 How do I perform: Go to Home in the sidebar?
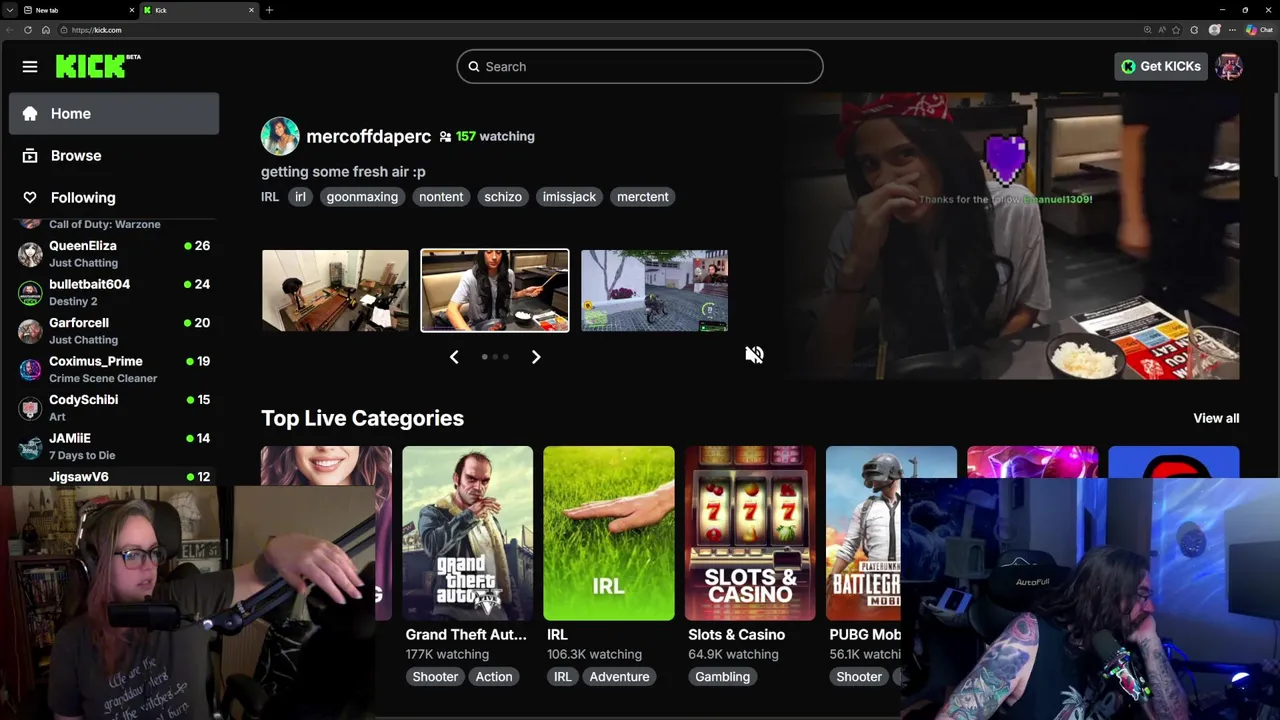point(114,114)
